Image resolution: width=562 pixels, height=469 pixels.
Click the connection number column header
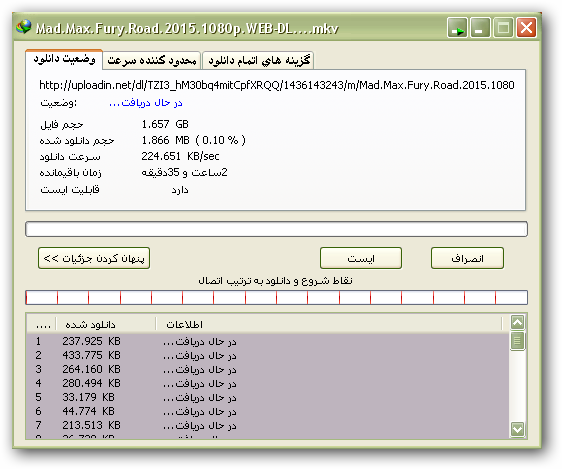(x=42, y=324)
